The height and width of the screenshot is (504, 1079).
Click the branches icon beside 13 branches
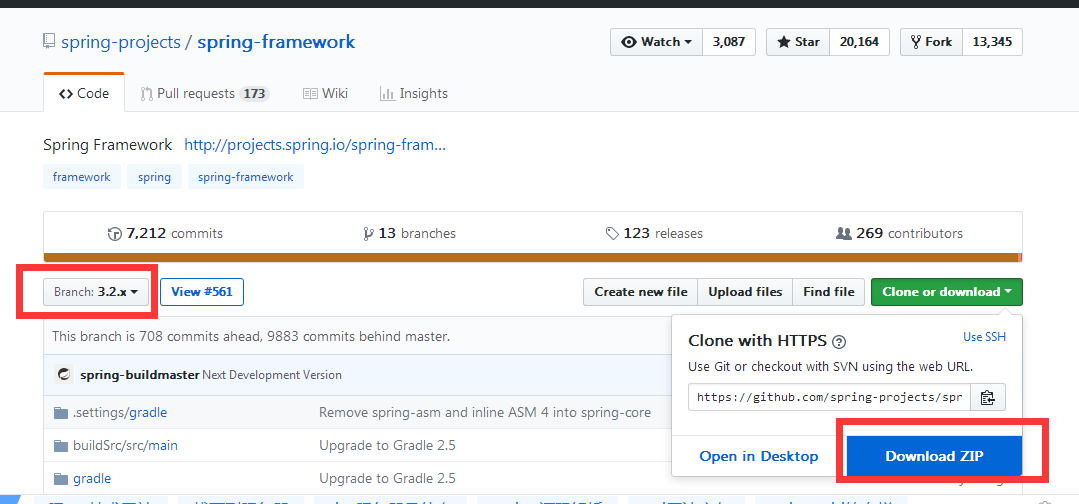[x=368, y=234]
